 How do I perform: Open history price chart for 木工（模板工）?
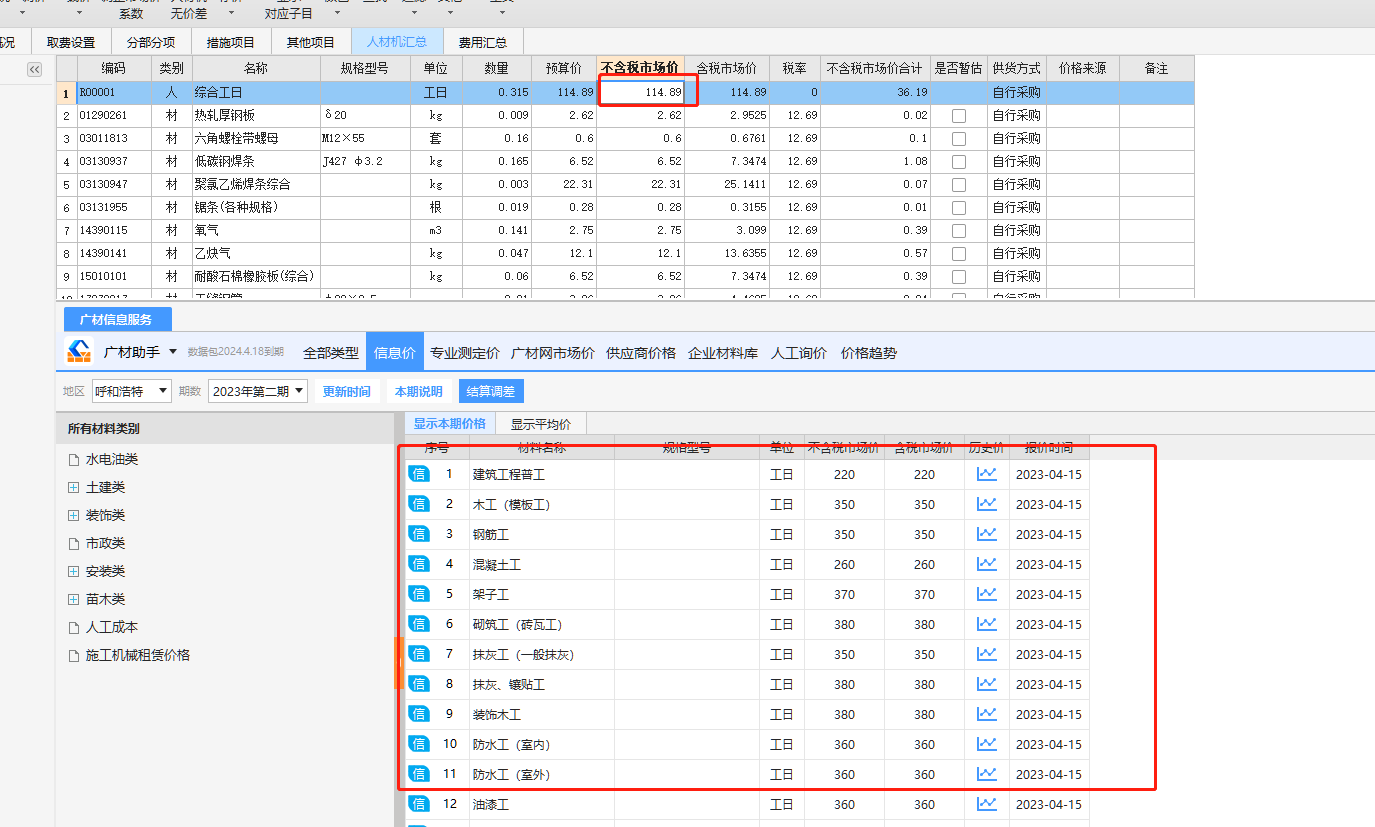pyautogui.click(x=987, y=504)
